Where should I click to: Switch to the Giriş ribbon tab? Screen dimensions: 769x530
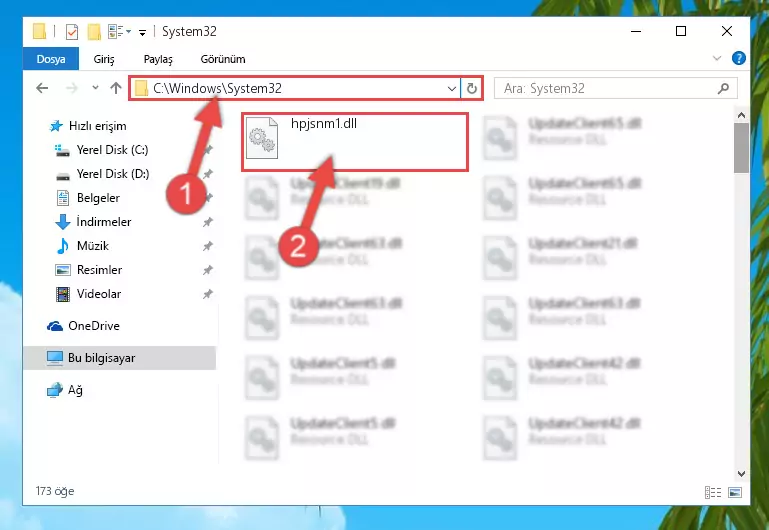click(x=103, y=59)
